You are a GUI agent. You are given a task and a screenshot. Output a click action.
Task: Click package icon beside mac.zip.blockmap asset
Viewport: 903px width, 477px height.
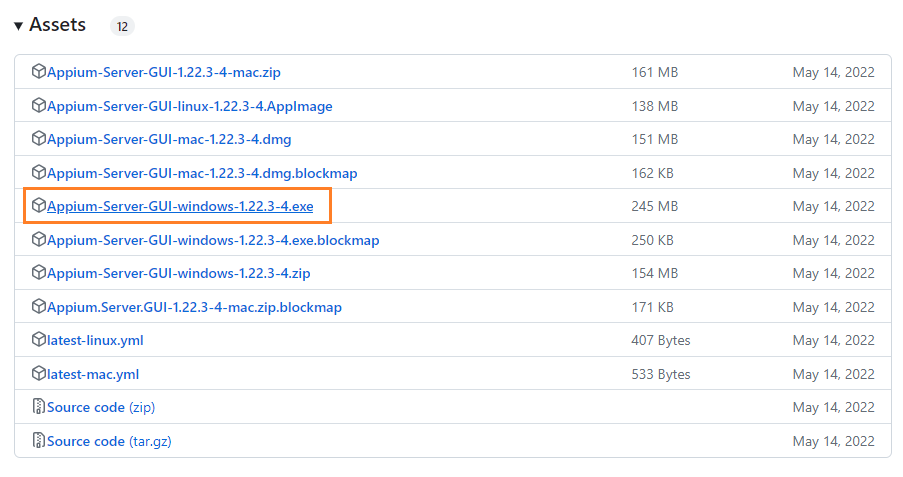click(x=39, y=306)
